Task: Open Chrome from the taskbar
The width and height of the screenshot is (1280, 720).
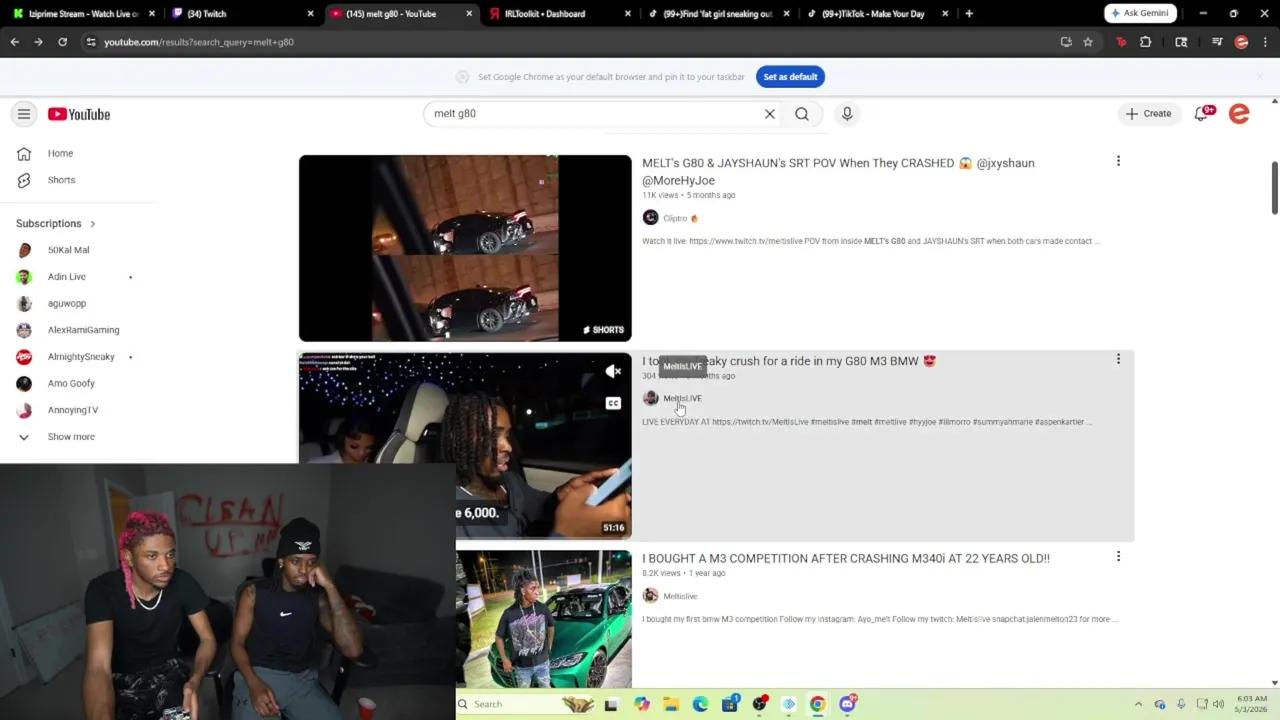Action: tap(817, 704)
